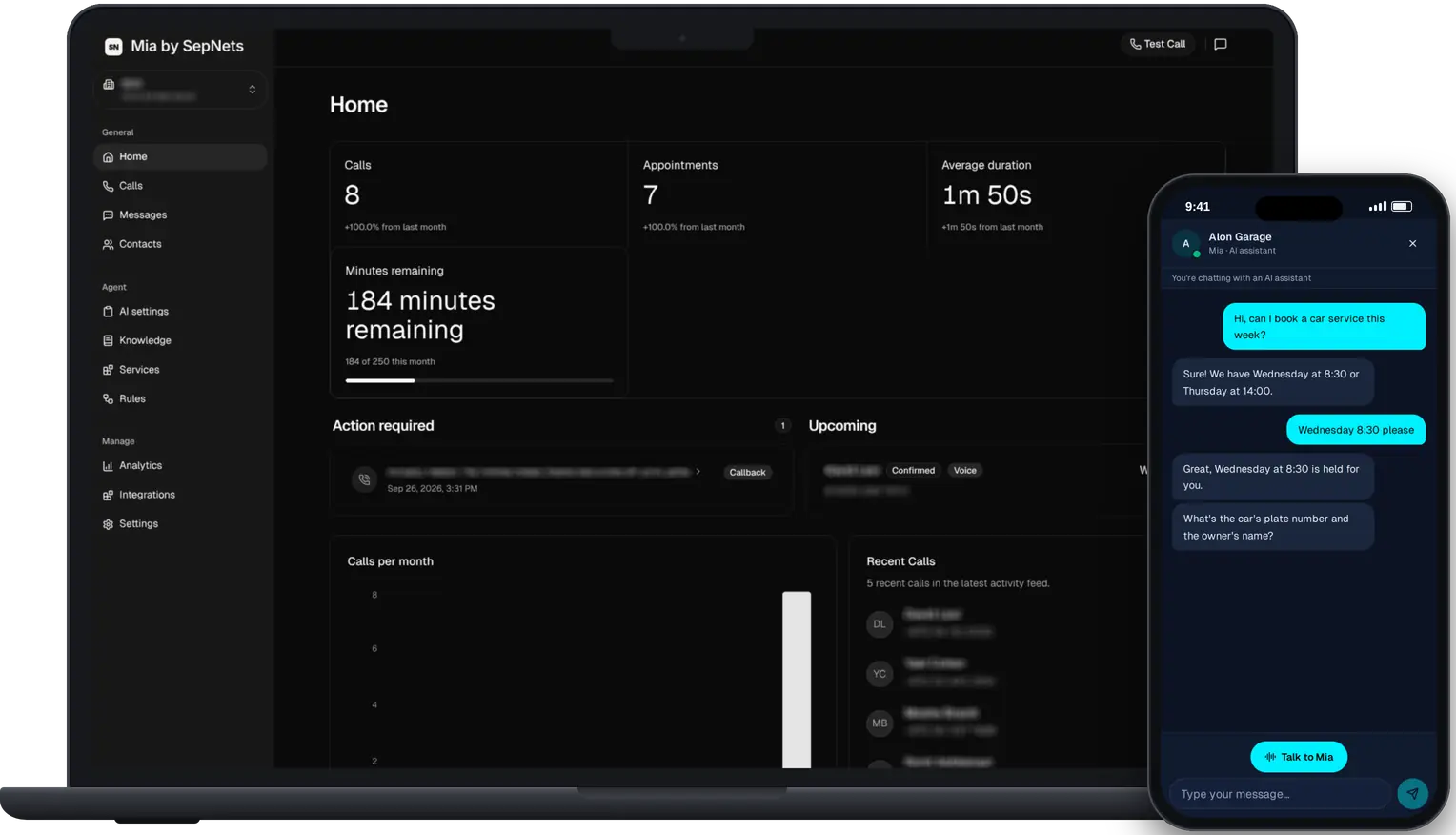Click '184 of 250 this month' text
Screen dimensions: 1456x835
[390, 362]
